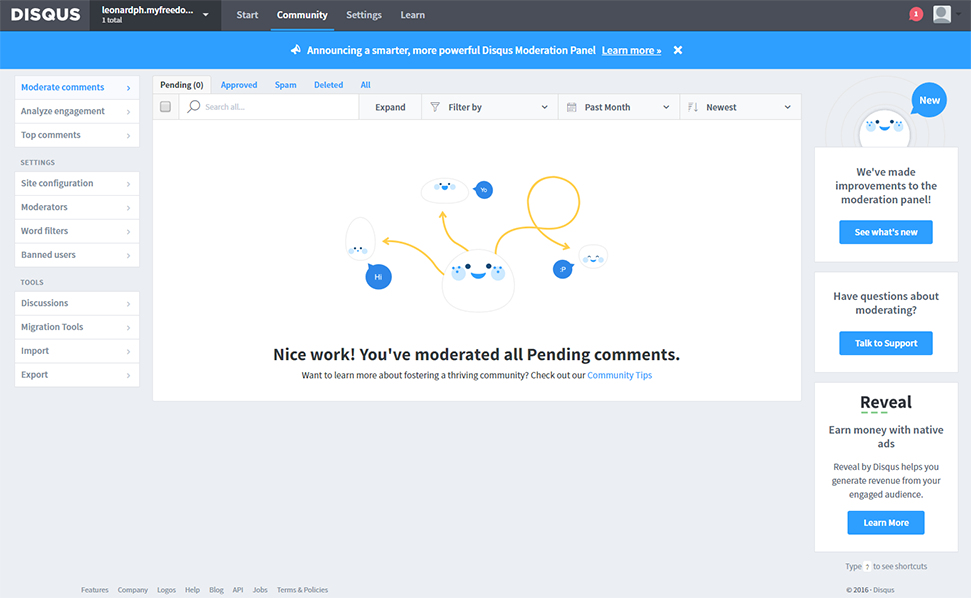Click the Reveal Learn More button
971x598 pixels.
click(886, 522)
